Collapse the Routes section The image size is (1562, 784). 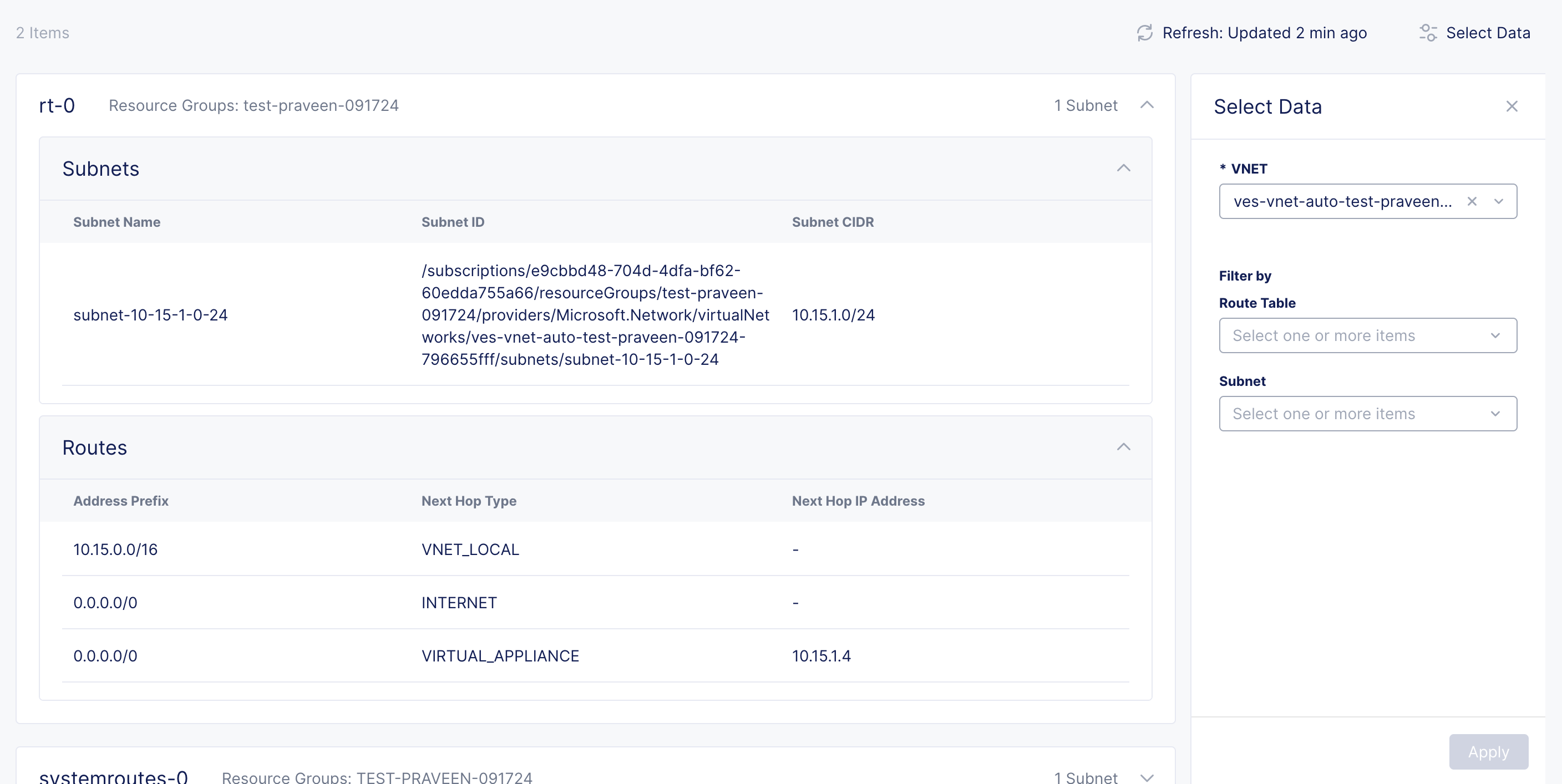tap(1124, 447)
